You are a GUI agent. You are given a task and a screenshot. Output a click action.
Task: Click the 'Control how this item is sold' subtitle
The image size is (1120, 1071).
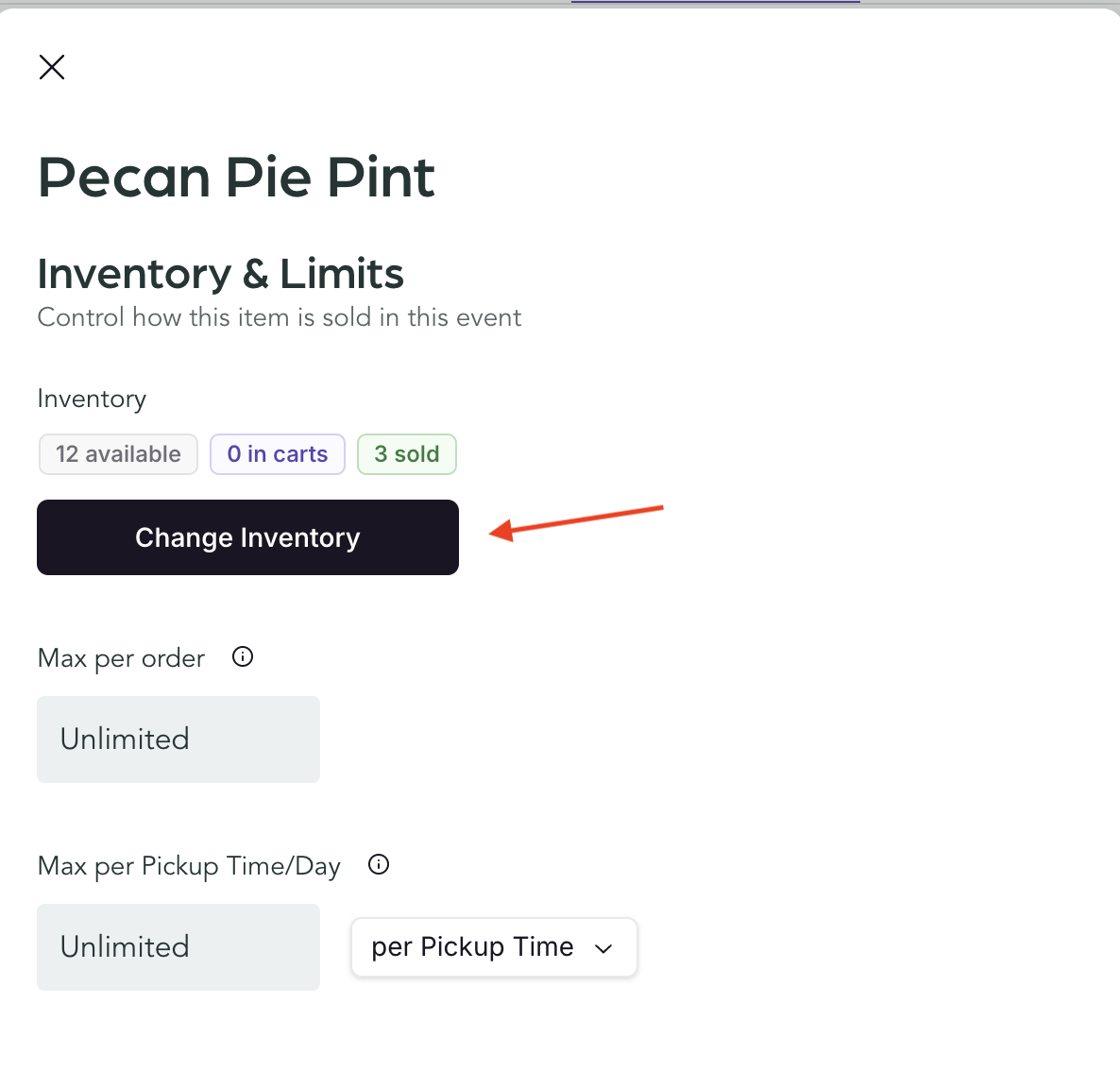(x=279, y=317)
